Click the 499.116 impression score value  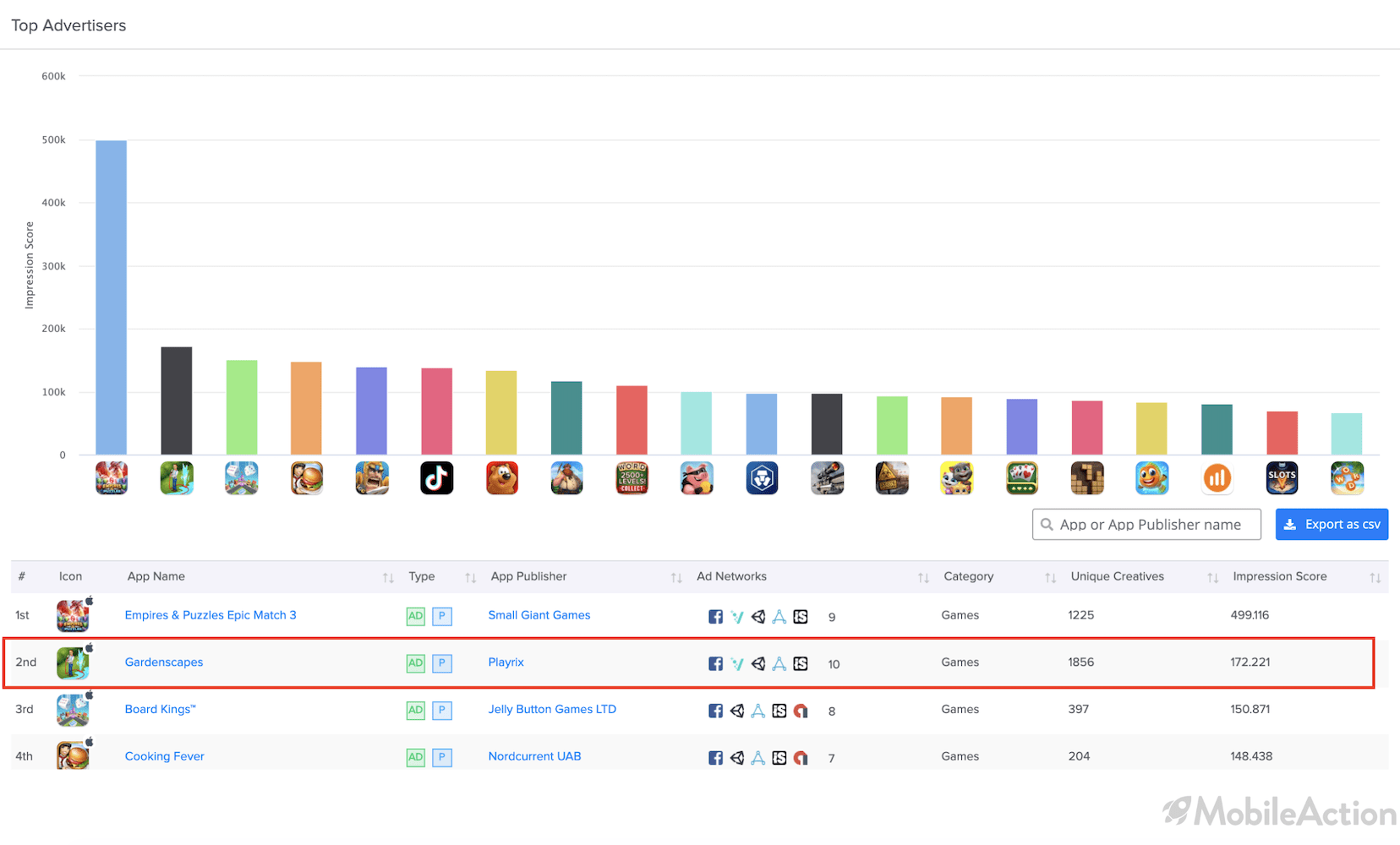(1250, 615)
